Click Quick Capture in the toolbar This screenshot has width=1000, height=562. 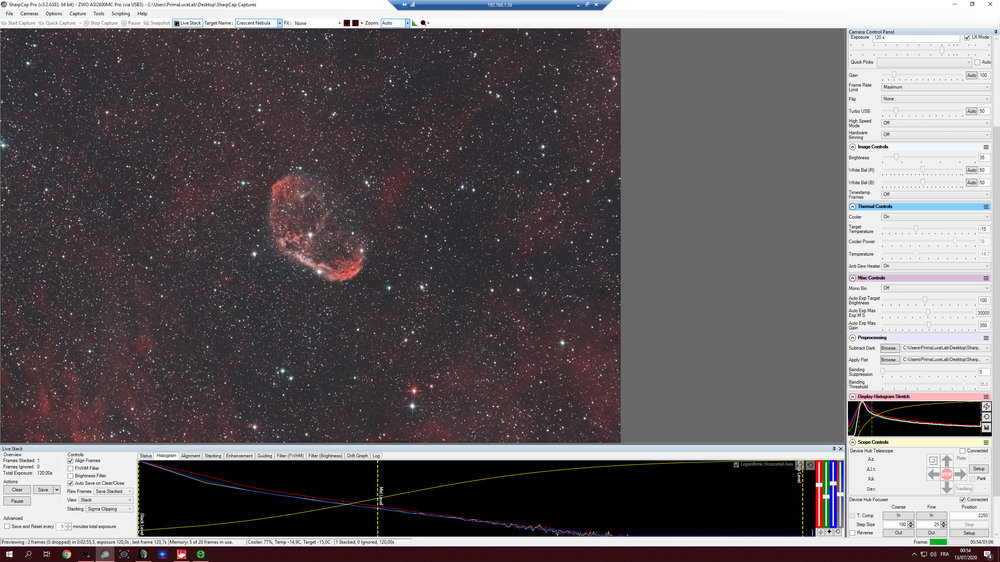tap(57, 23)
